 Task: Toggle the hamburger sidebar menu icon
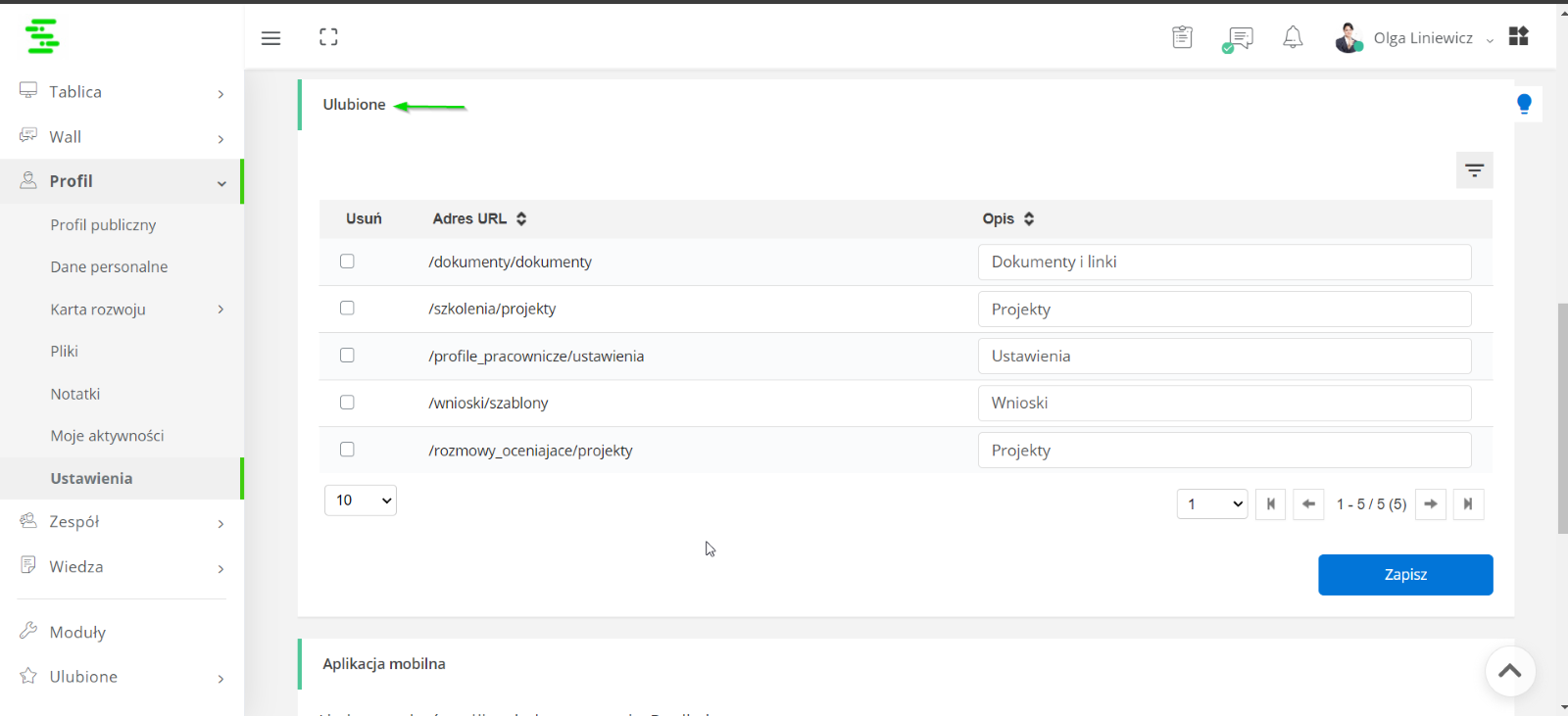pyautogui.click(x=271, y=38)
